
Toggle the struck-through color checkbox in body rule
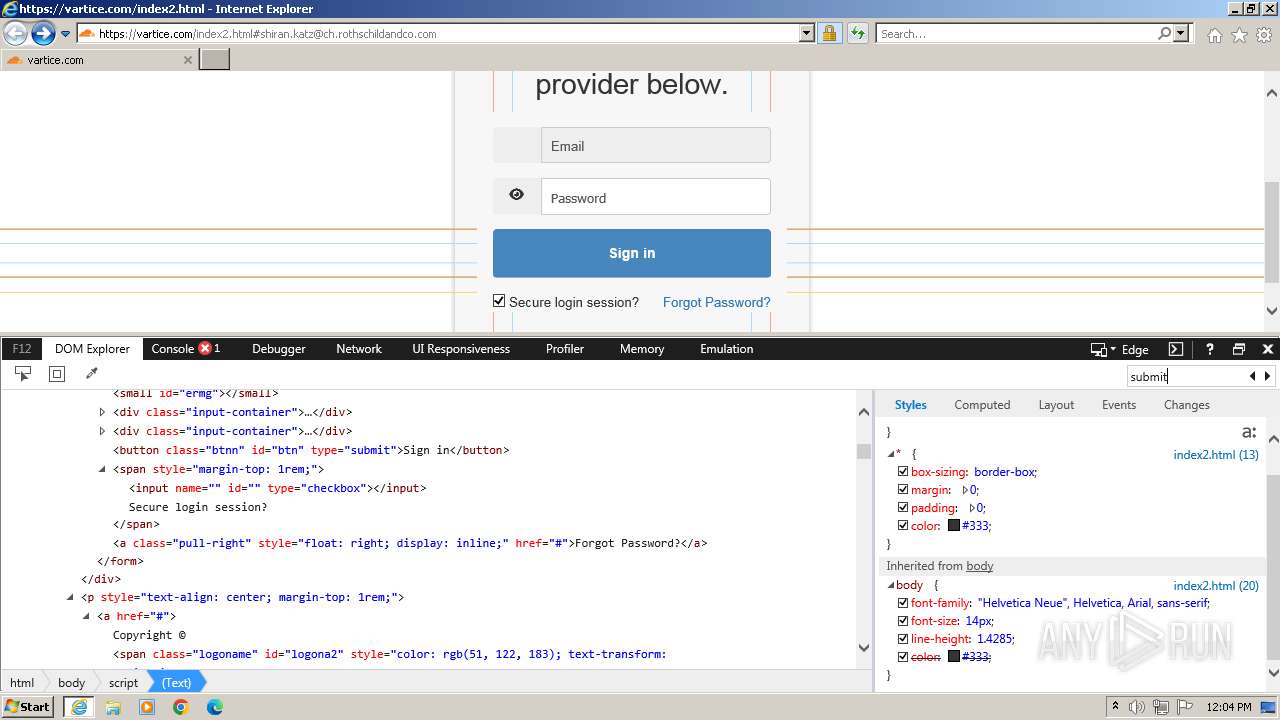click(903, 657)
